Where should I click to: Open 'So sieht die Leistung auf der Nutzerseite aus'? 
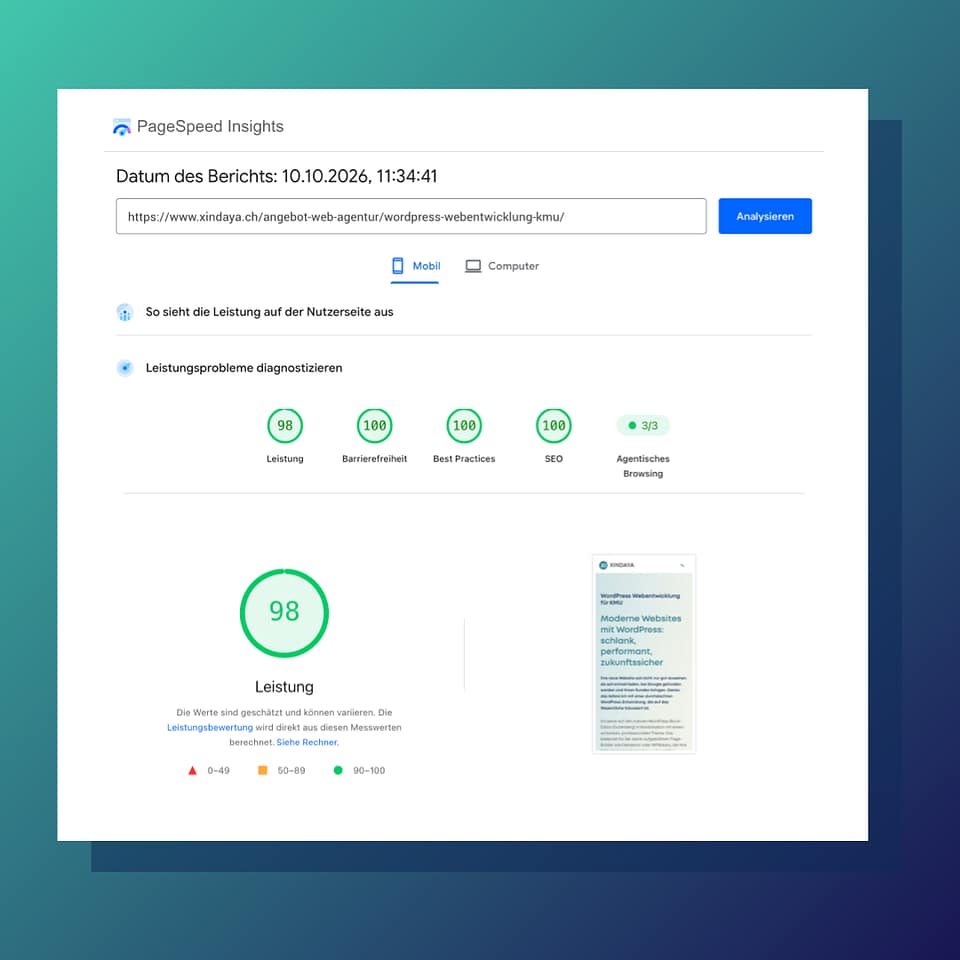269,312
